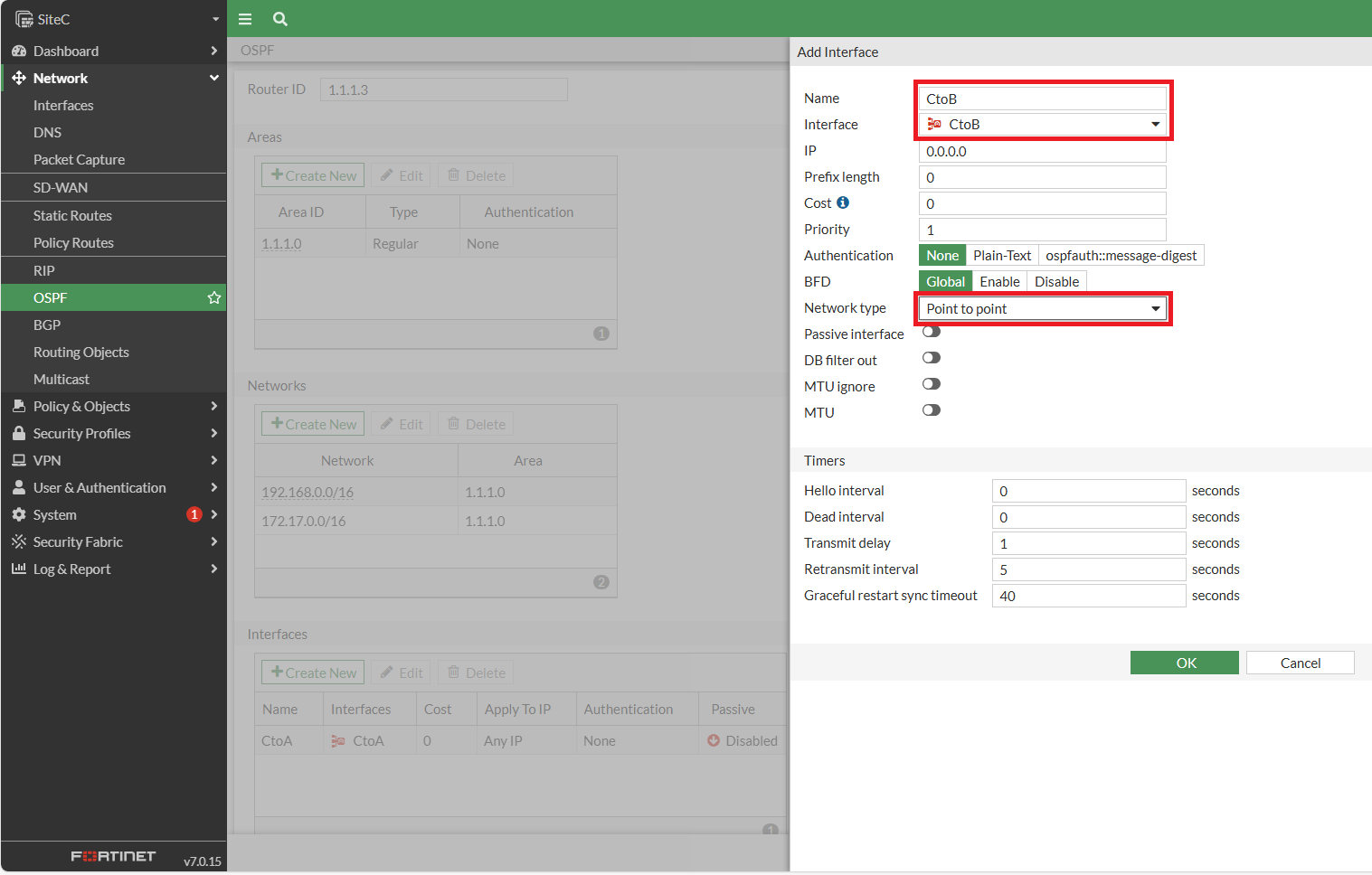
Task: Click the Hello interval input field
Action: pos(1089,491)
